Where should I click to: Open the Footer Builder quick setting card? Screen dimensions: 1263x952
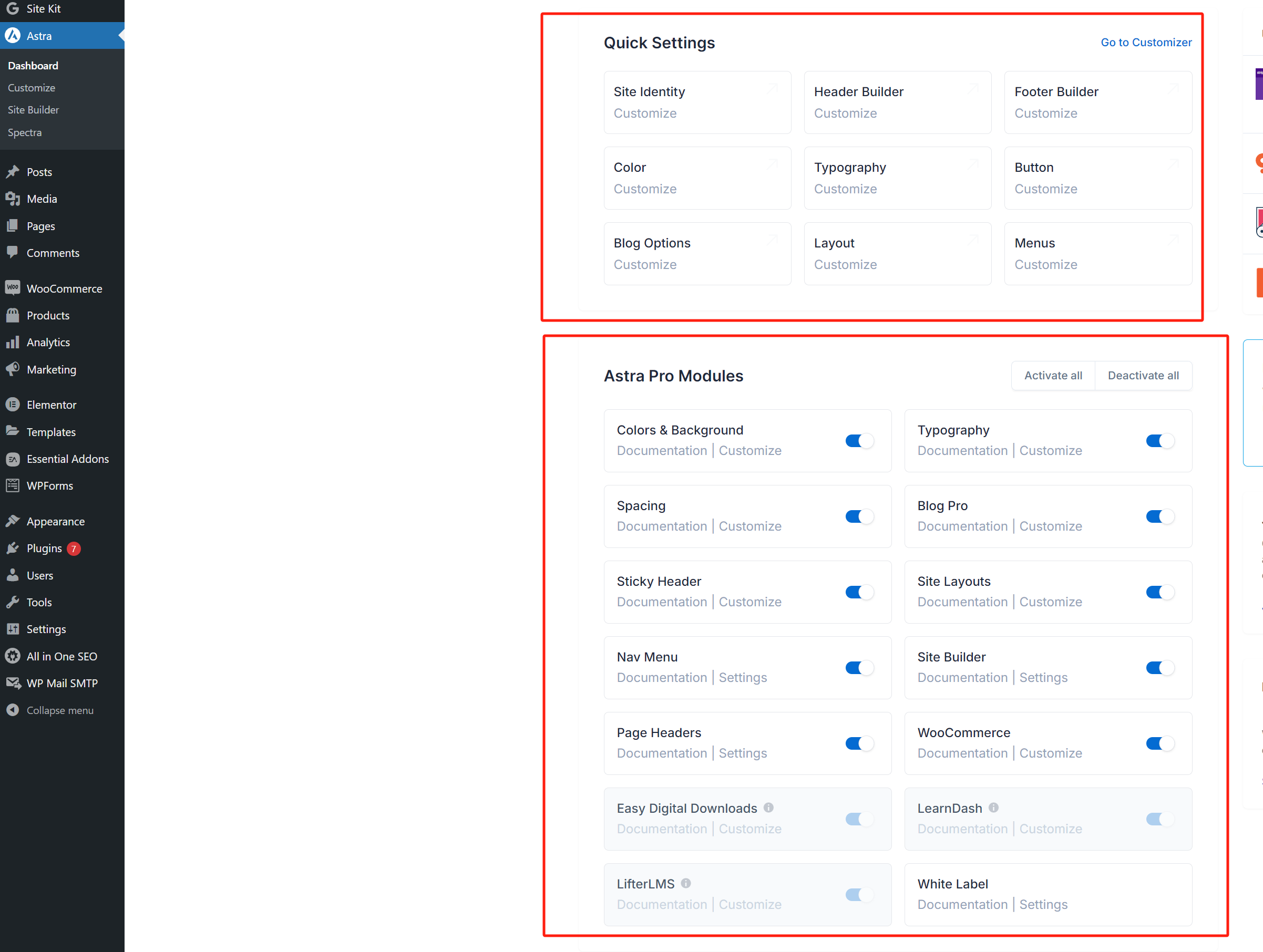coord(1098,102)
